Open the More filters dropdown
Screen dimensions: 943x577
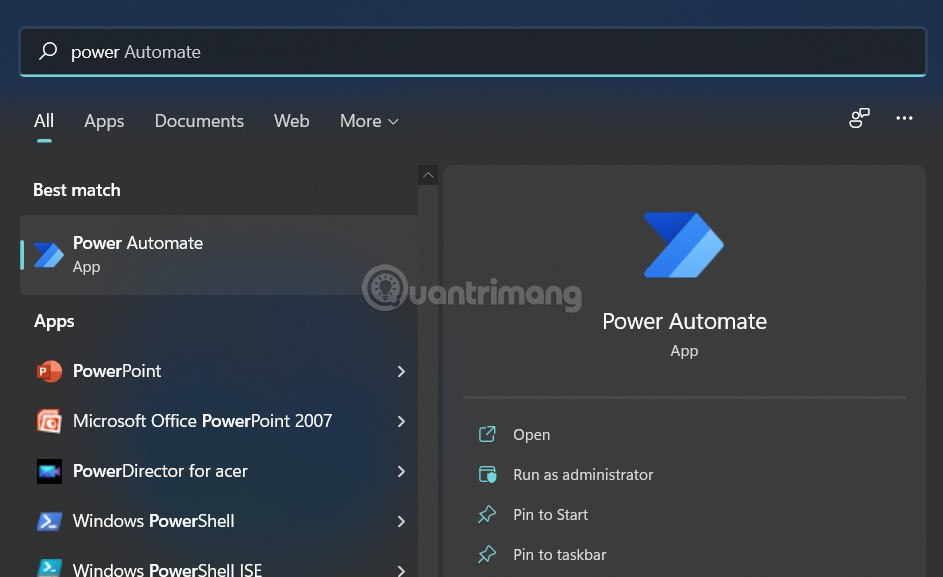click(369, 121)
